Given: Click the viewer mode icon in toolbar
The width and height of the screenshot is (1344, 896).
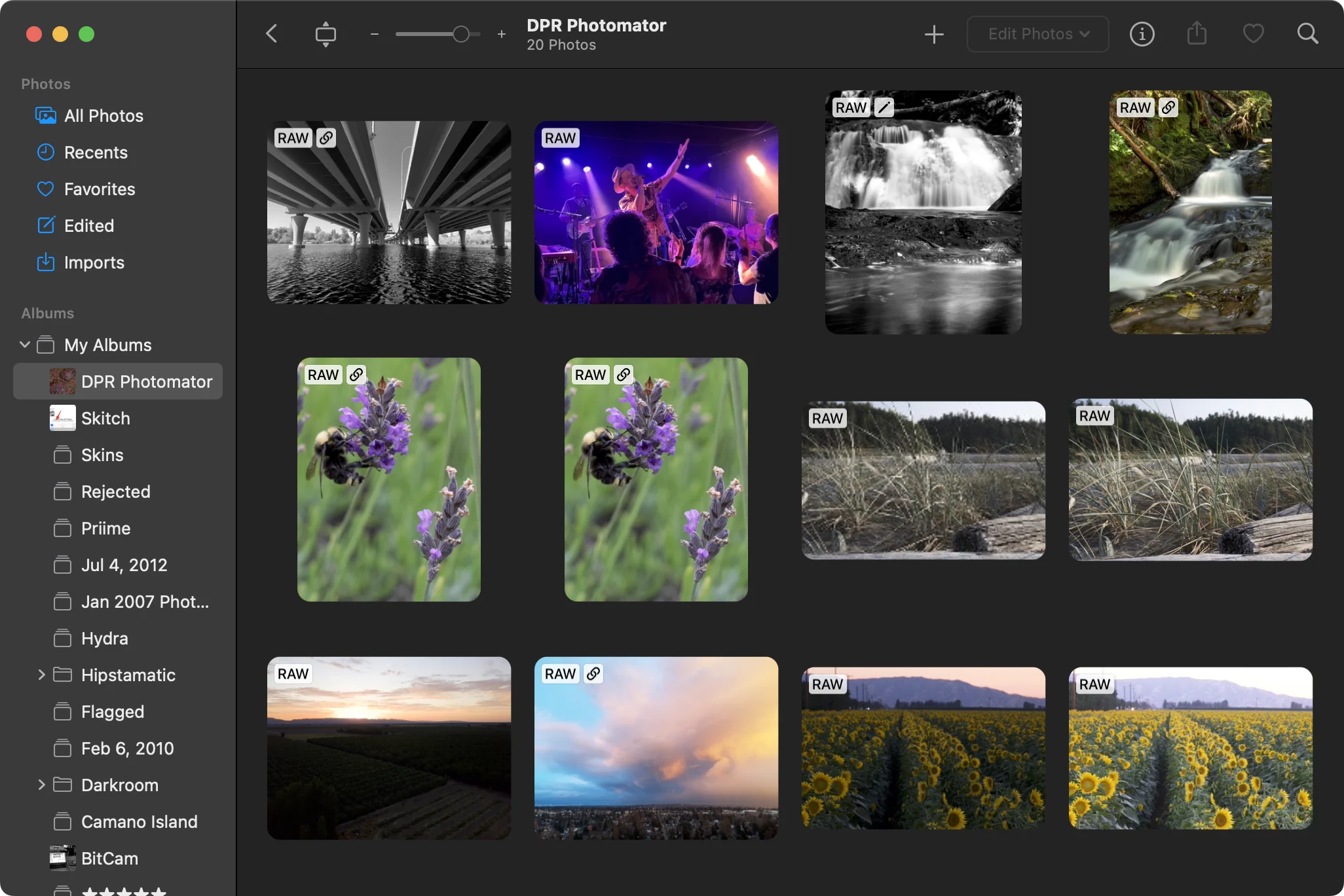Looking at the screenshot, I should tap(326, 34).
